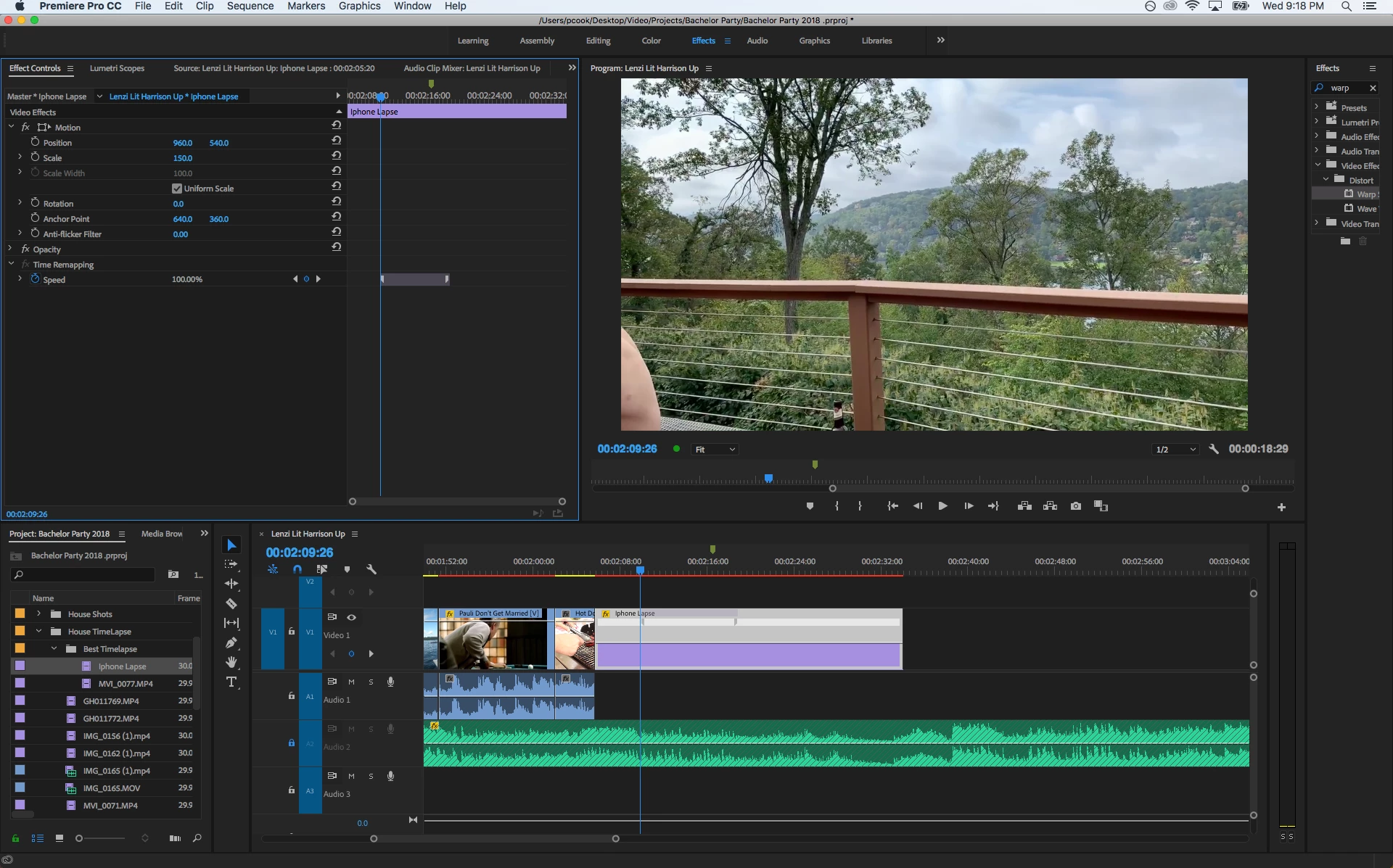The height and width of the screenshot is (868, 1393).
Task: Open the Lumetri Scopes panel tab
Action: point(117,68)
